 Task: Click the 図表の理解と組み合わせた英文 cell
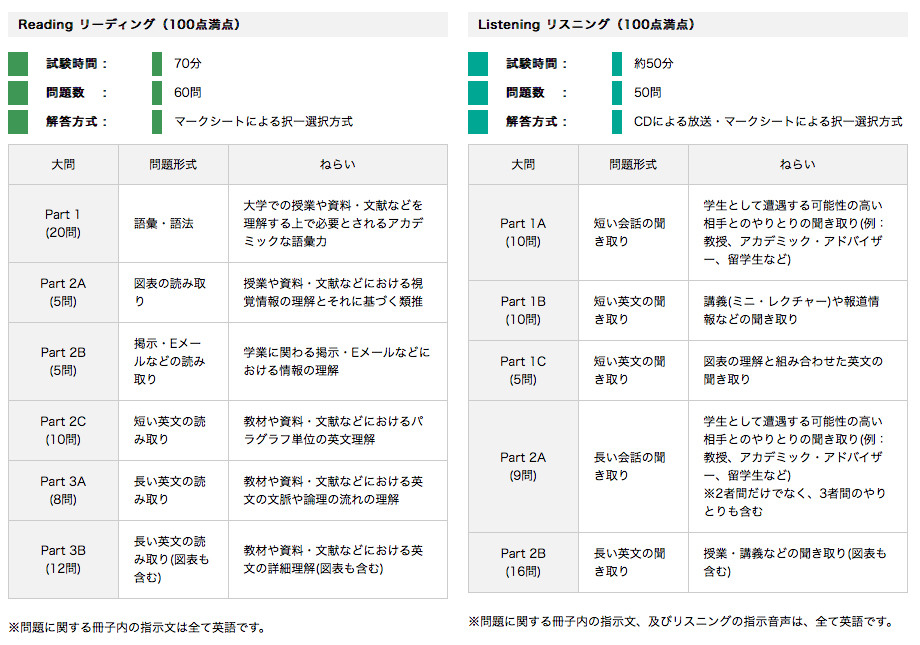pos(798,370)
